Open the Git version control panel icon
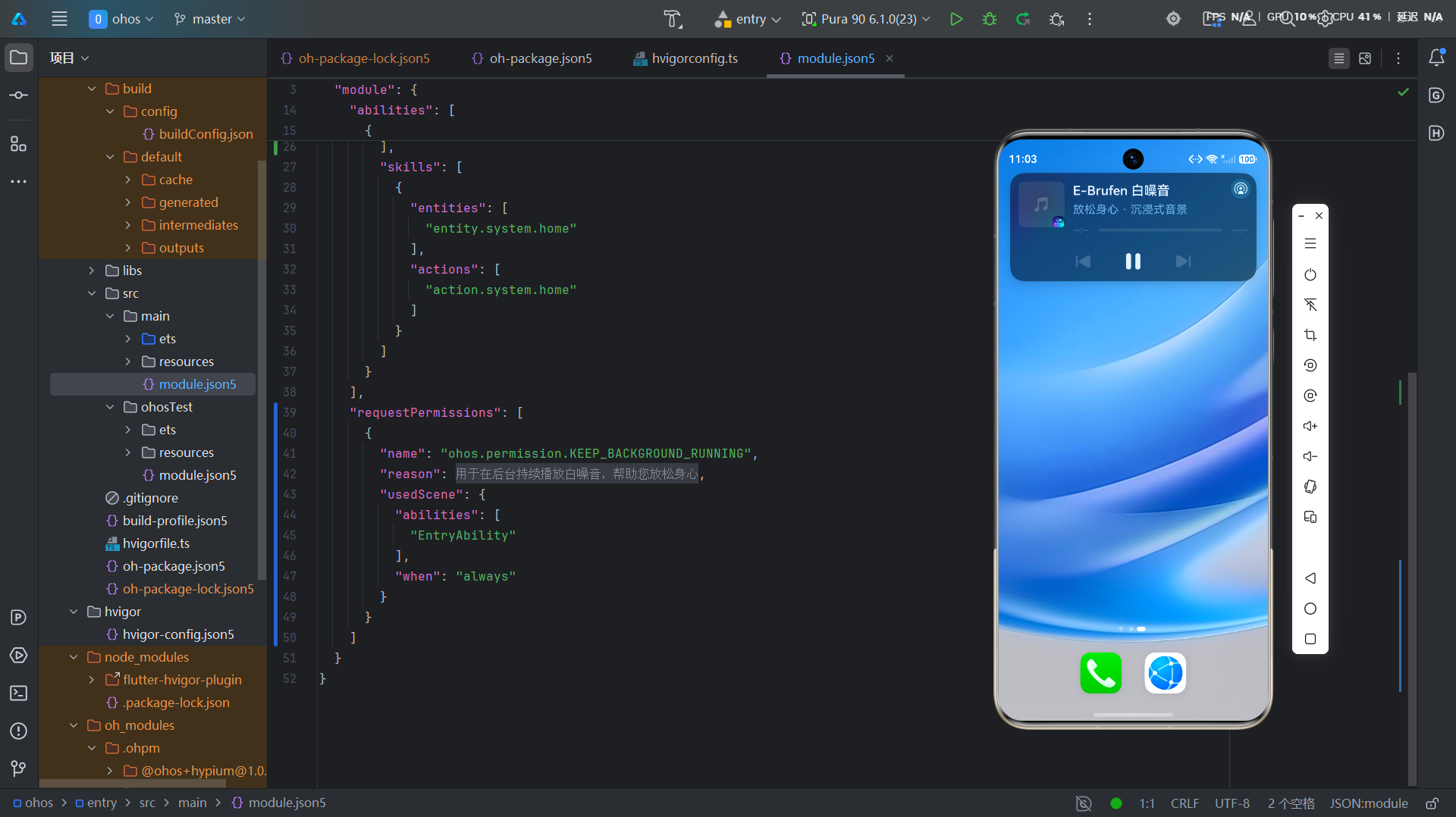 (19, 768)
